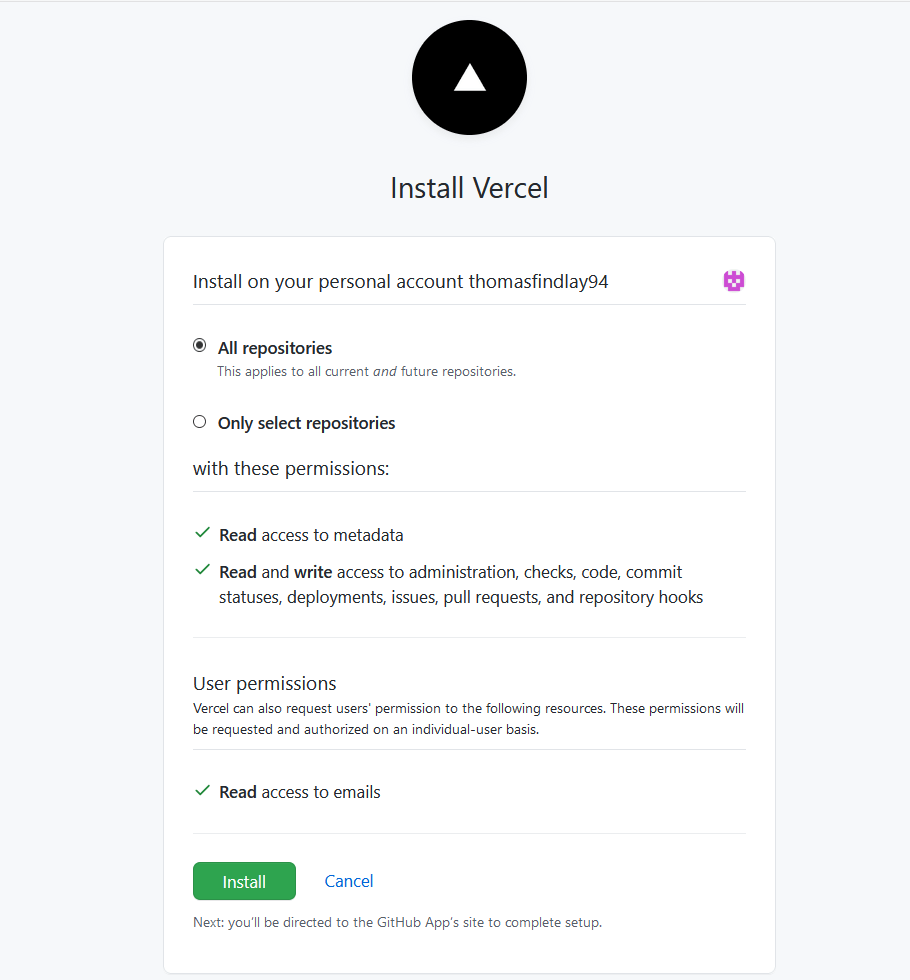Image resolution: width=910 pixels, height=980 pixels.
Task: Click the green Install button
Action: [x=244, y=881]
